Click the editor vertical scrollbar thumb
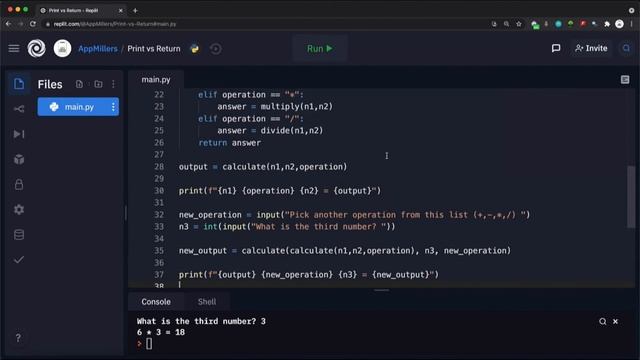640x360 pixels. pyautogui.click(x=631, y=197)
